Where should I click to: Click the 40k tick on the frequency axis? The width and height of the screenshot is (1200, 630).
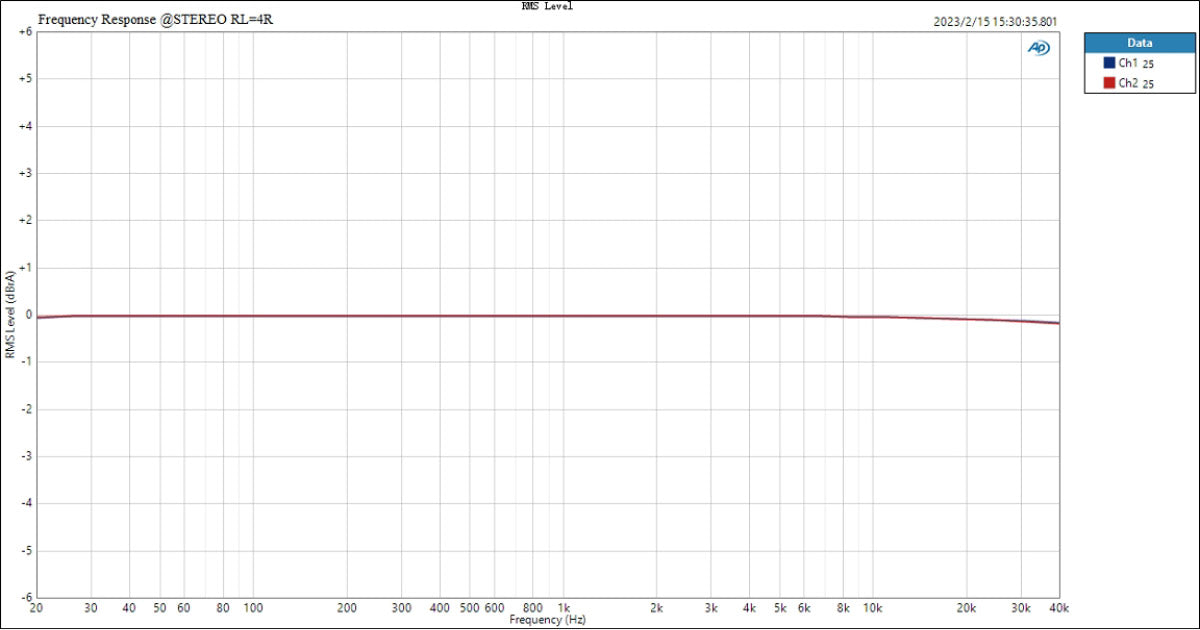coord(1059,608)
